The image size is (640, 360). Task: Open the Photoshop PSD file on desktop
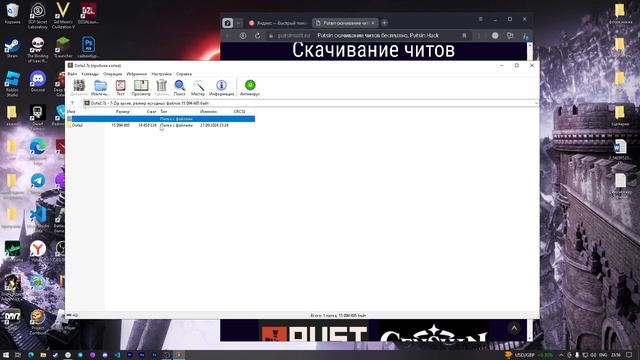(x=88, y=47)
